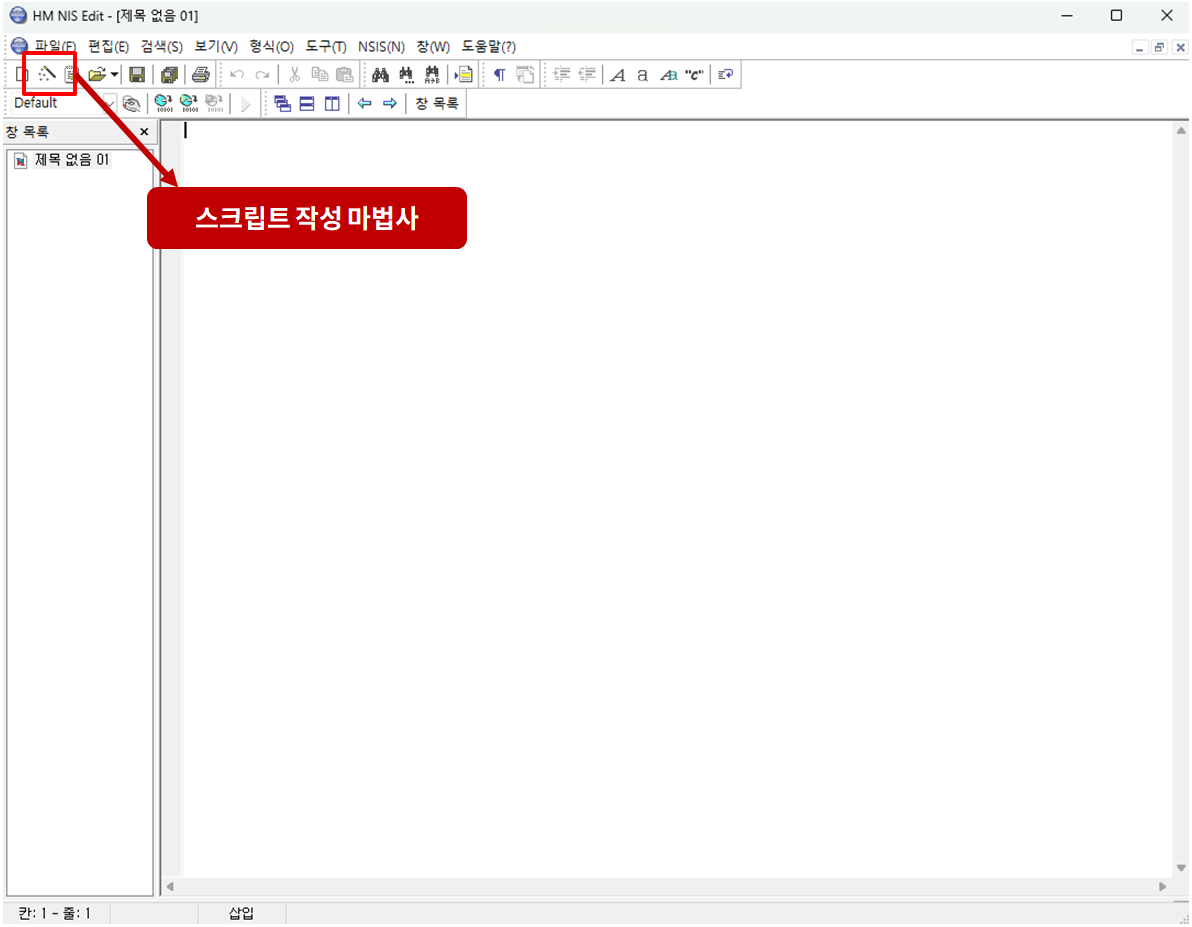Tile windows horizontally

coord(307,103)
